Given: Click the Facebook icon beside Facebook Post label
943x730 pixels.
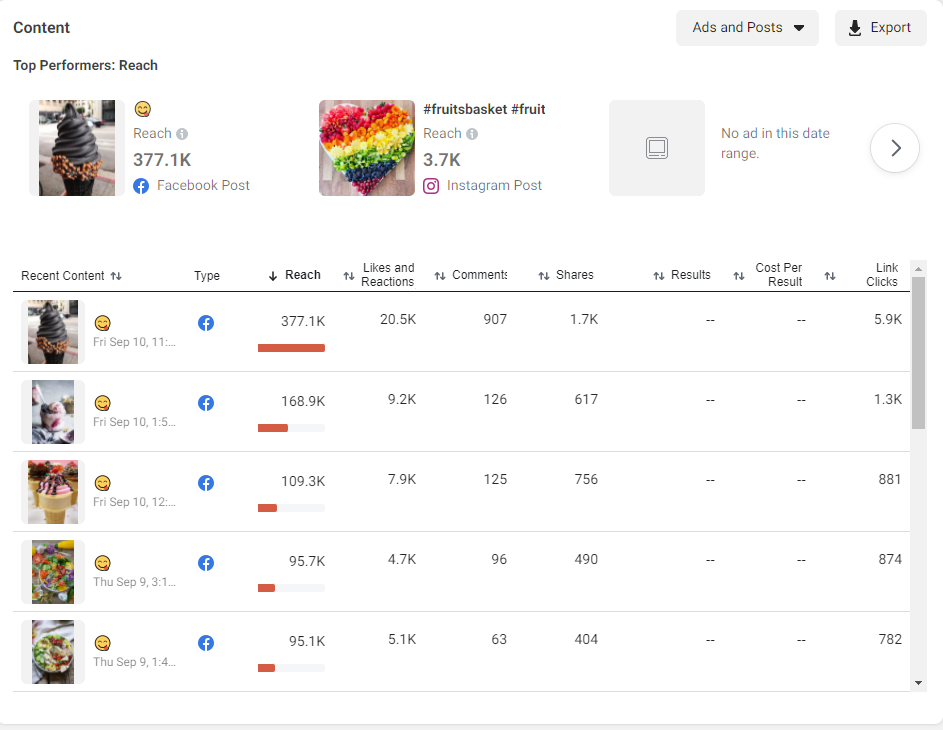Looking at the screenshot, I should click(141, 185).
